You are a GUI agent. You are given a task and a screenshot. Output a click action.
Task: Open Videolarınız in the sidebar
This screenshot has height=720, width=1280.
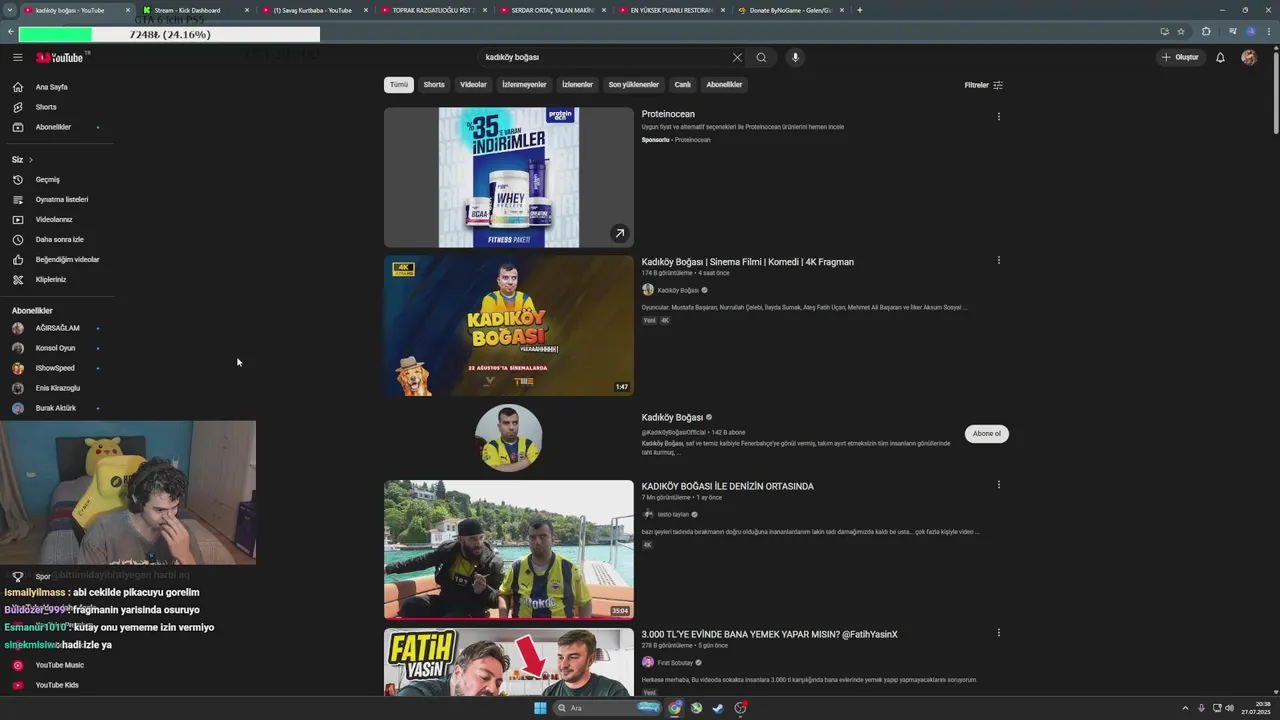56,219
